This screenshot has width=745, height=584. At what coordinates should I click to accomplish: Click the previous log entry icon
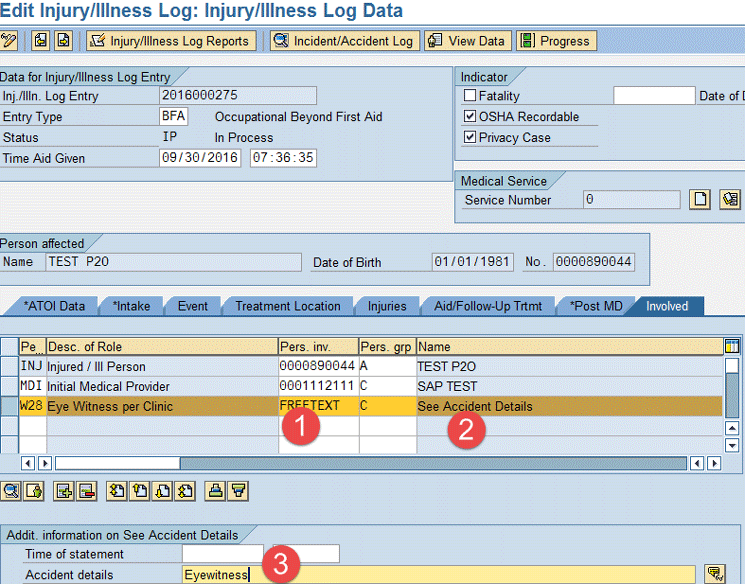(x=40, y=41)
